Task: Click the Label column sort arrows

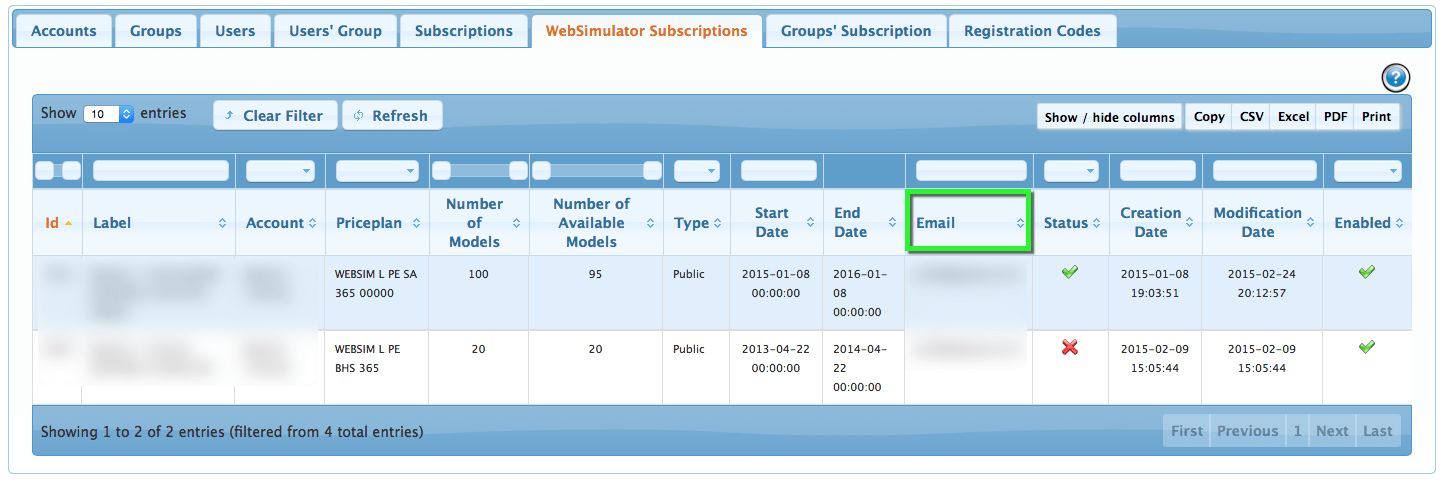Action: (x=222, y=223)
